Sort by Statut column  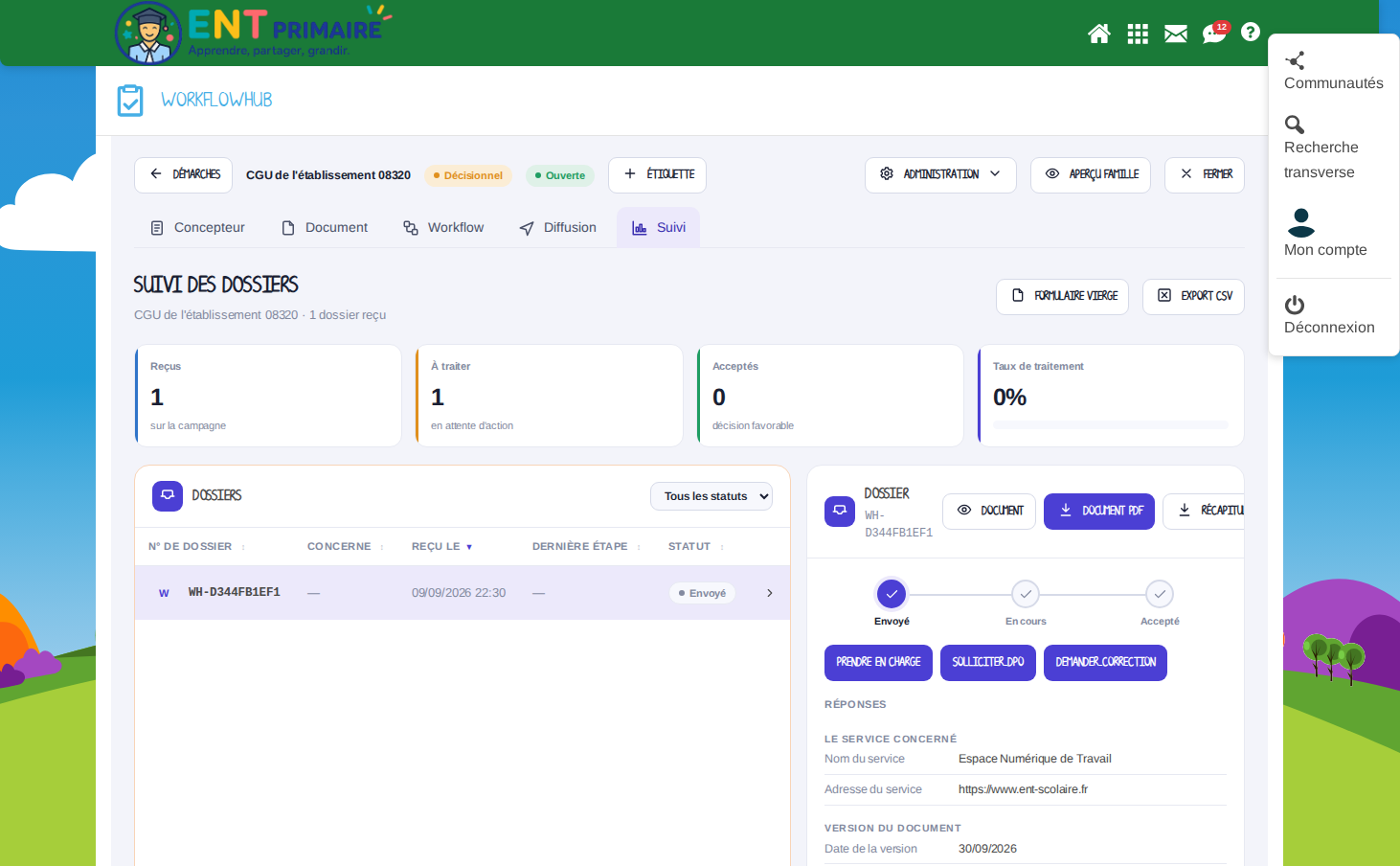[696, 547]
